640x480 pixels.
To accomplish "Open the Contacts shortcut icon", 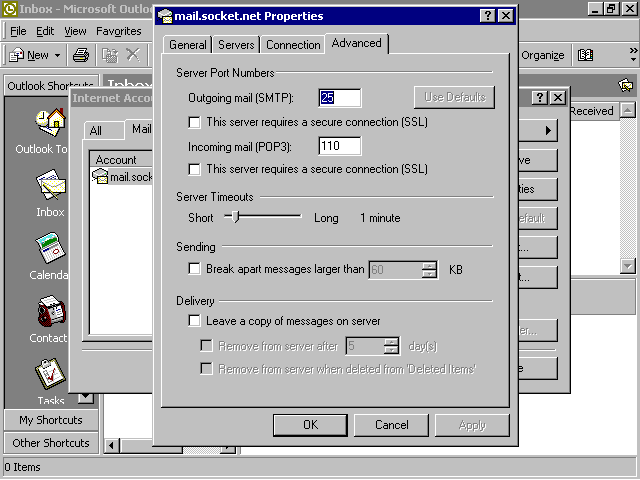I will tap(51, 311).
